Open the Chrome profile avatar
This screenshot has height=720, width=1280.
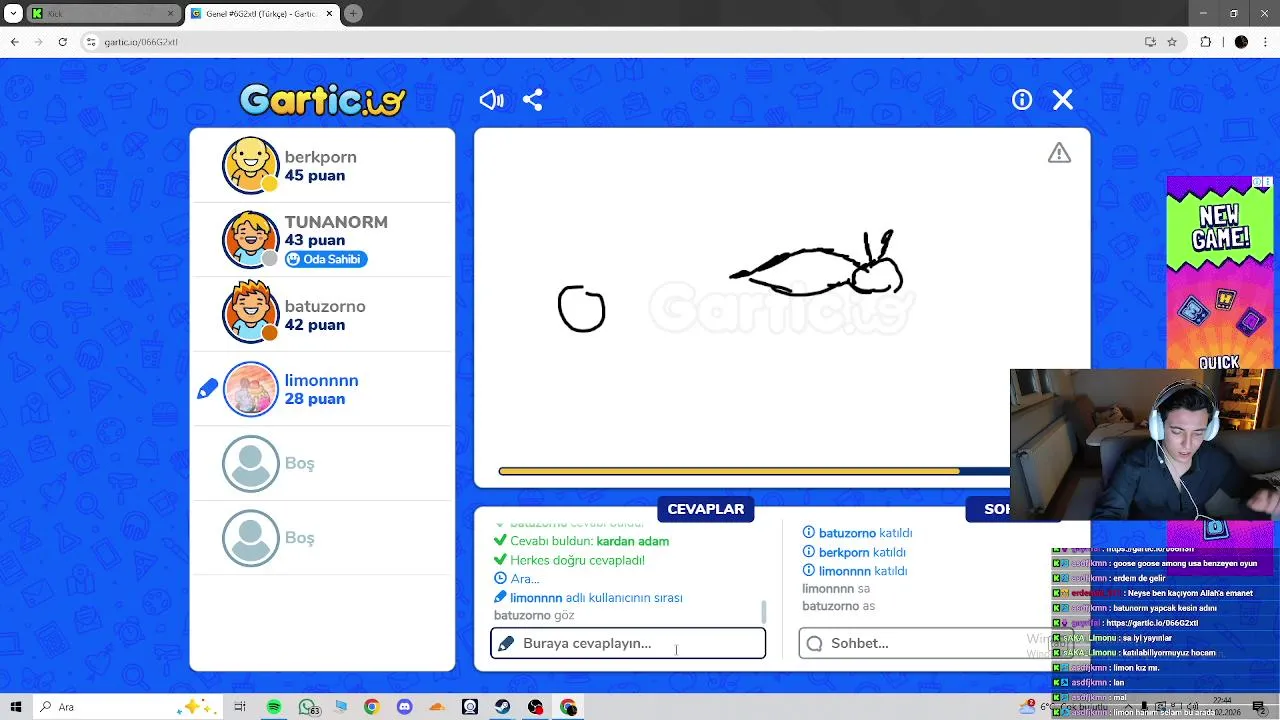click(1241, 42)
